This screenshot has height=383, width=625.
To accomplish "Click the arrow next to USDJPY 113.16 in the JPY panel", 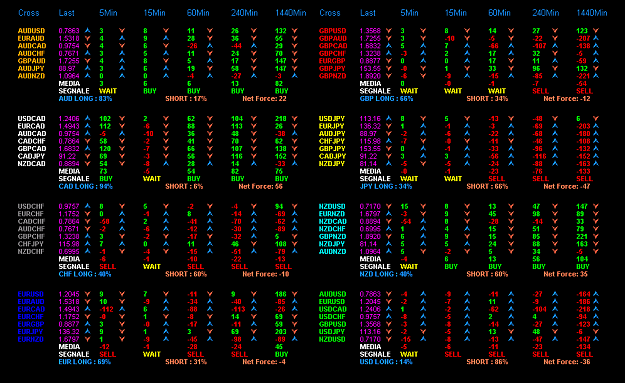I will (389, 118).
